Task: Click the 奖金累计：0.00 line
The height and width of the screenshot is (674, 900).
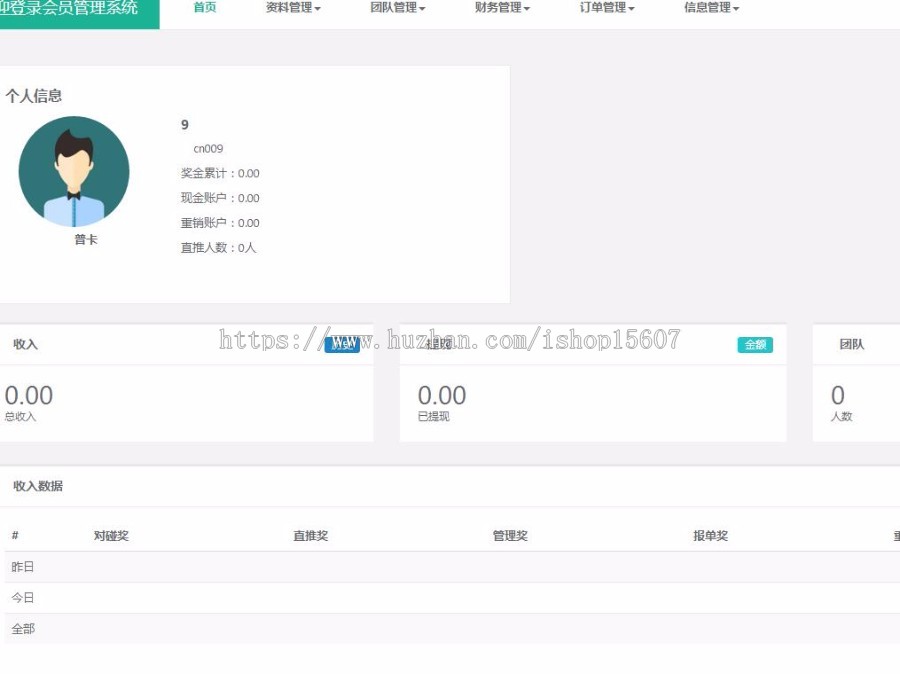Action: pyautogui.click(x=220, y=173)
